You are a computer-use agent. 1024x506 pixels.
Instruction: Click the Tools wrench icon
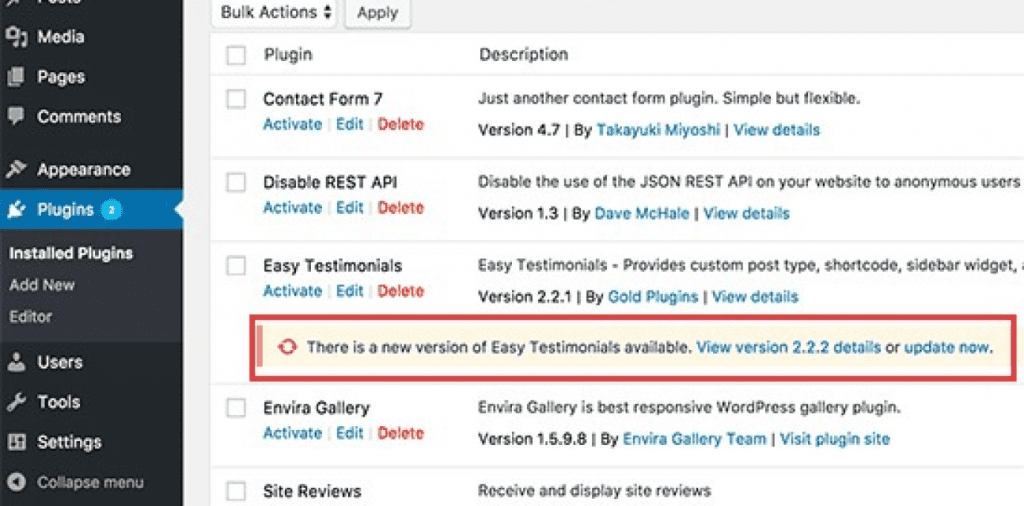16,402
